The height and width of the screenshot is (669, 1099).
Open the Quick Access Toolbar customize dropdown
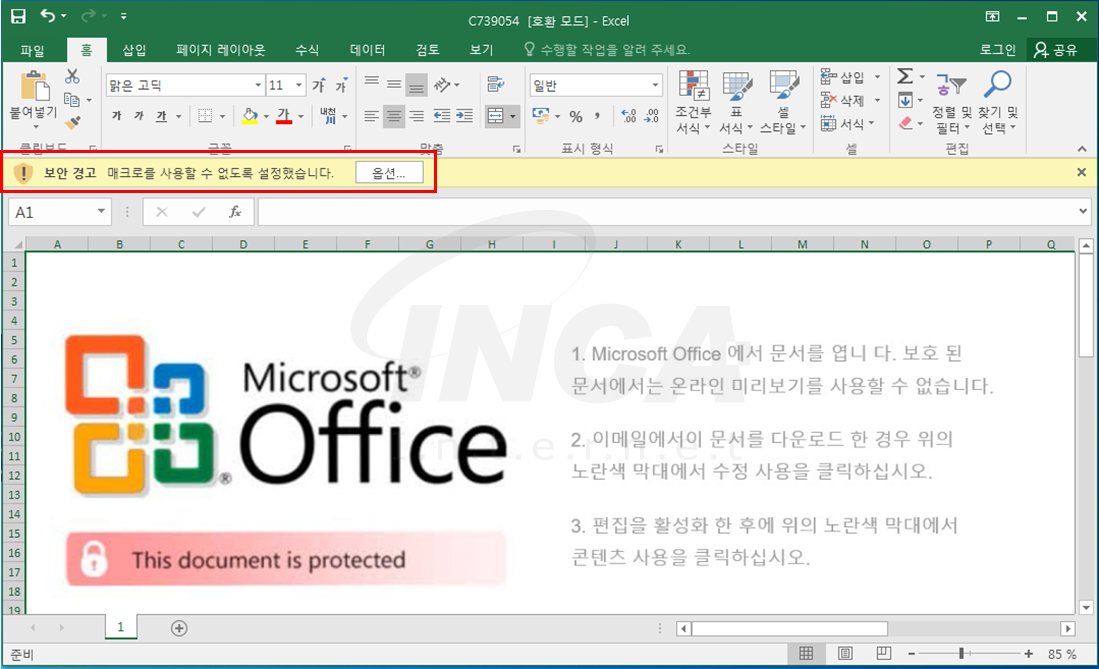pos(123,15)
